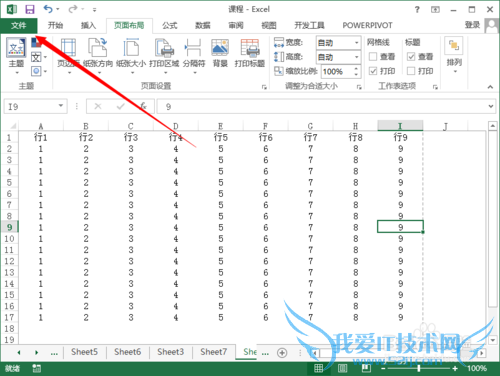Click the macro recording icon in status bar
This screenshot has height=376, width=500.
tap(36, 368)
